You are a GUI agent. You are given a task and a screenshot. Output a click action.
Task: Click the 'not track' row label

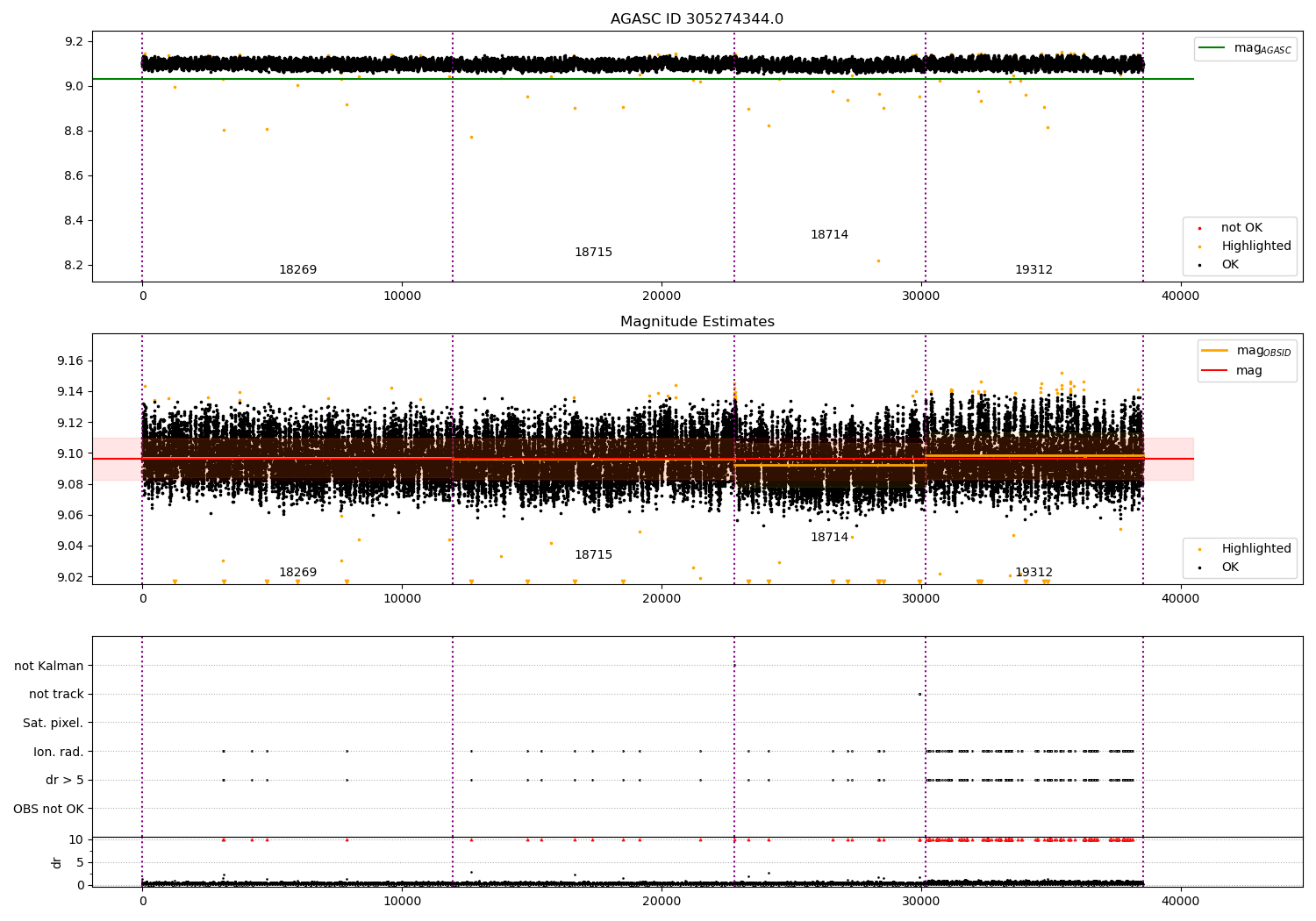[56, 695]
